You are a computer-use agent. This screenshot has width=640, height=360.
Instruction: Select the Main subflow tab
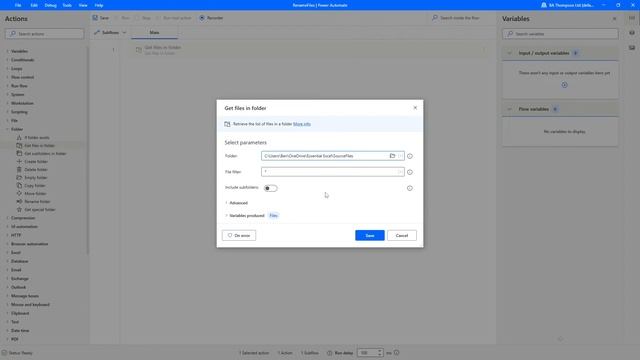154,33
